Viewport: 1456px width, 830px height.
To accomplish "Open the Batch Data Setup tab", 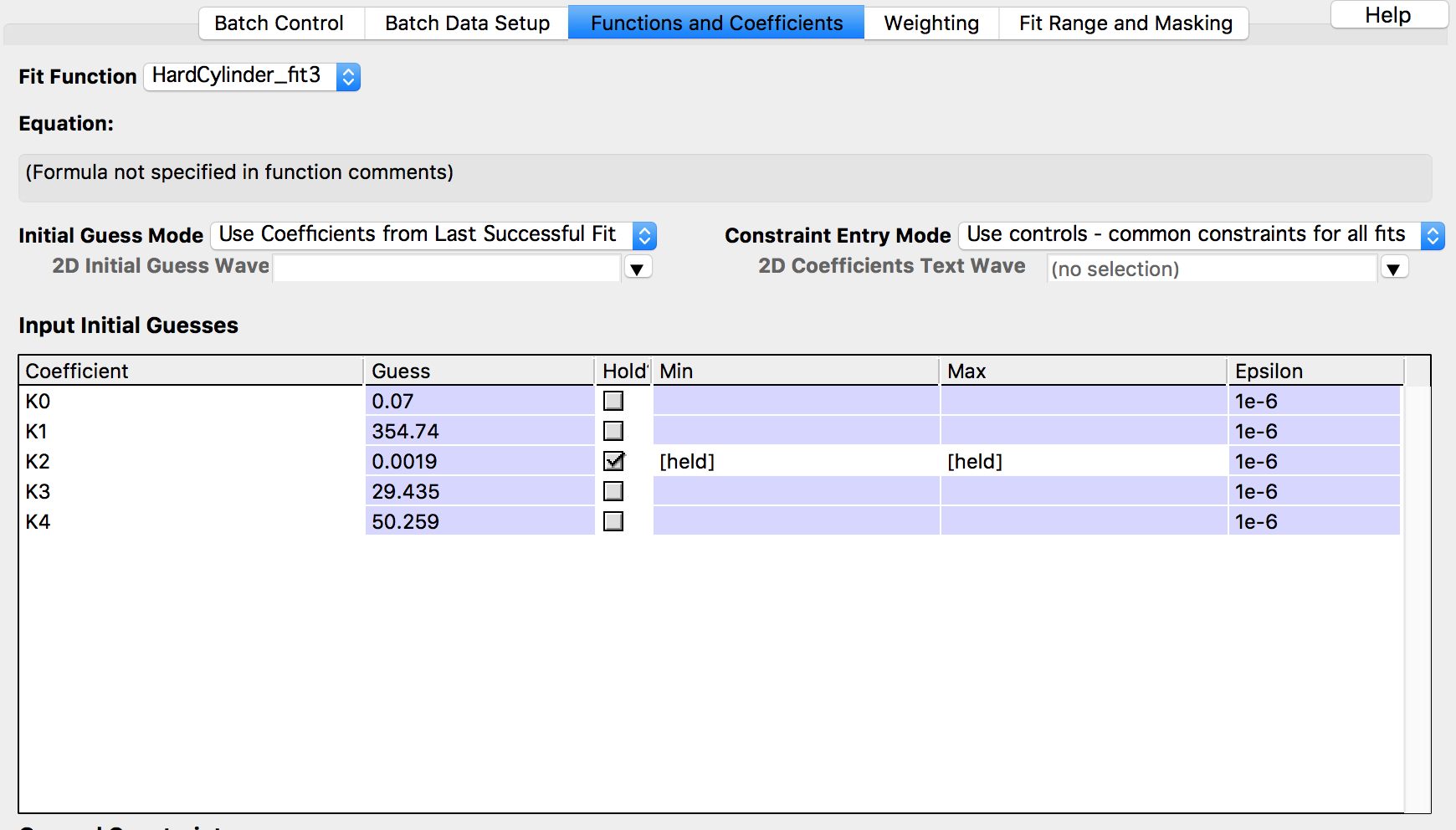I will [467, 23].
